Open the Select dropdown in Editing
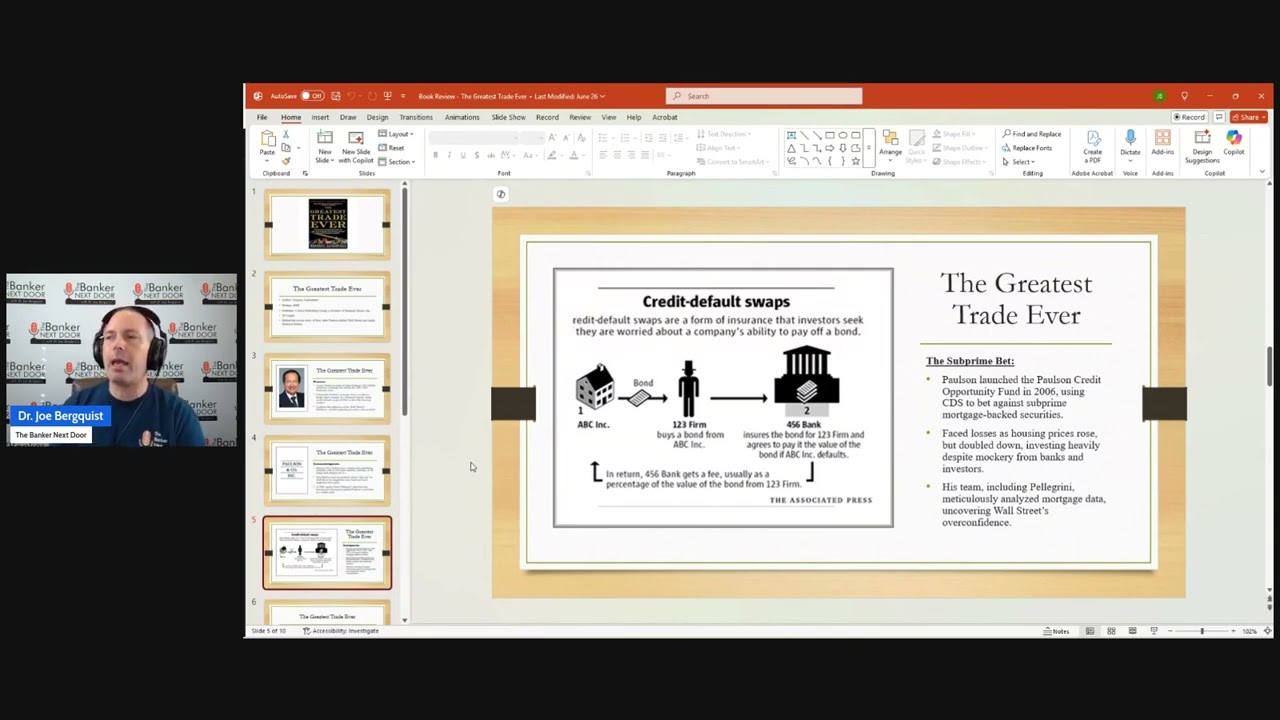Viewport: 1280px width, 720px height. tap(1019, 162)
